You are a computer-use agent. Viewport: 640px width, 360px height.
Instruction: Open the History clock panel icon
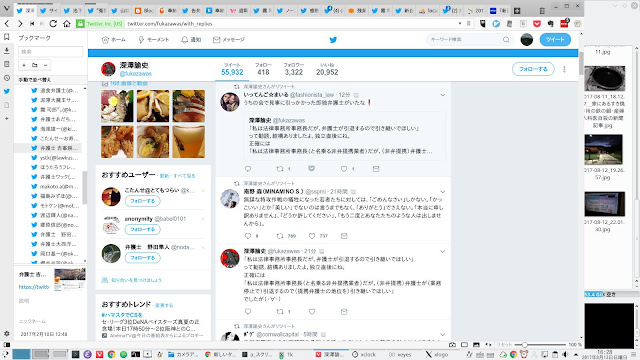[7, 78]
